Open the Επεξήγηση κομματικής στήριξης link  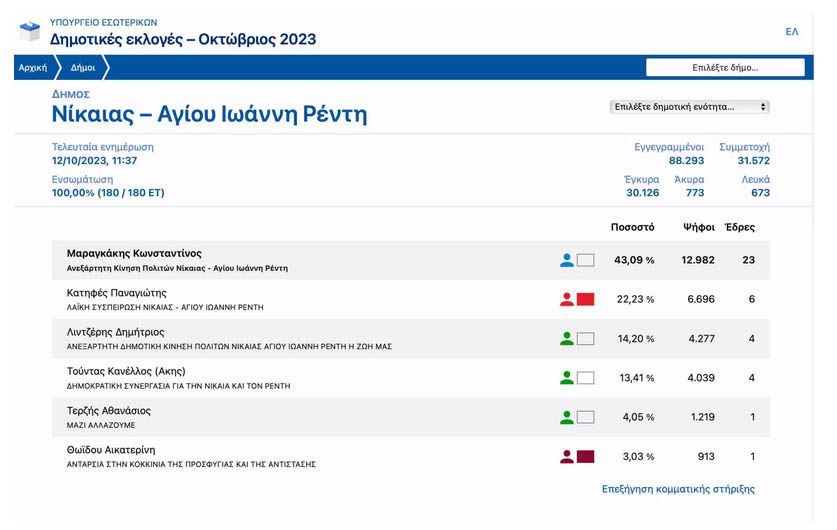coord(678,490)
